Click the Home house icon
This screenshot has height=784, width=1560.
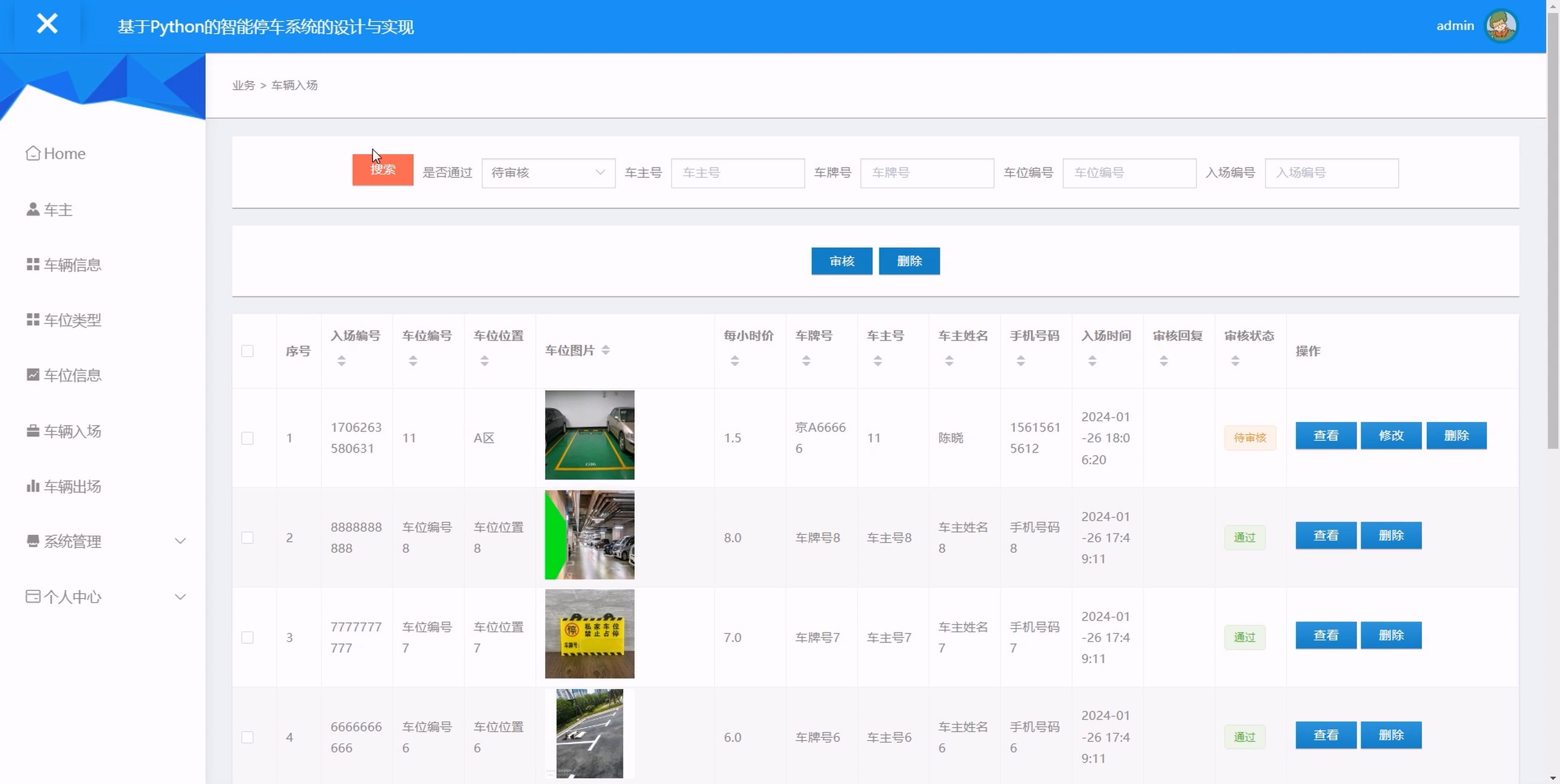tap(33, 153)
